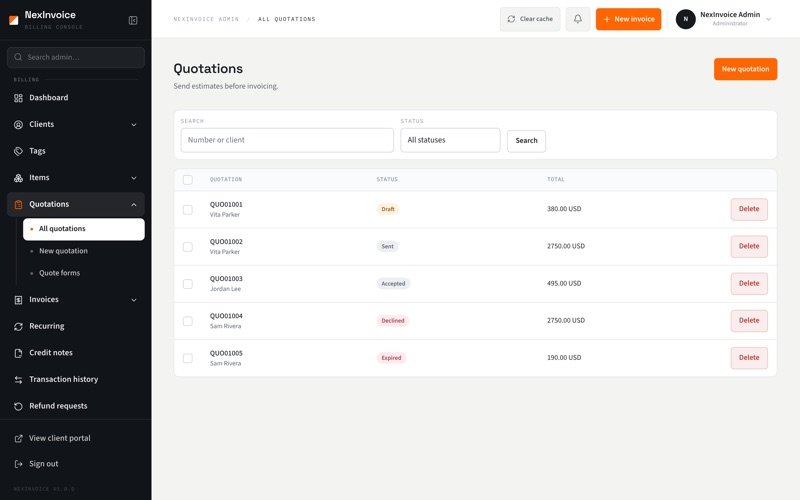
Task: Check the box for quotation QUO01003
Action: point(188,284)
